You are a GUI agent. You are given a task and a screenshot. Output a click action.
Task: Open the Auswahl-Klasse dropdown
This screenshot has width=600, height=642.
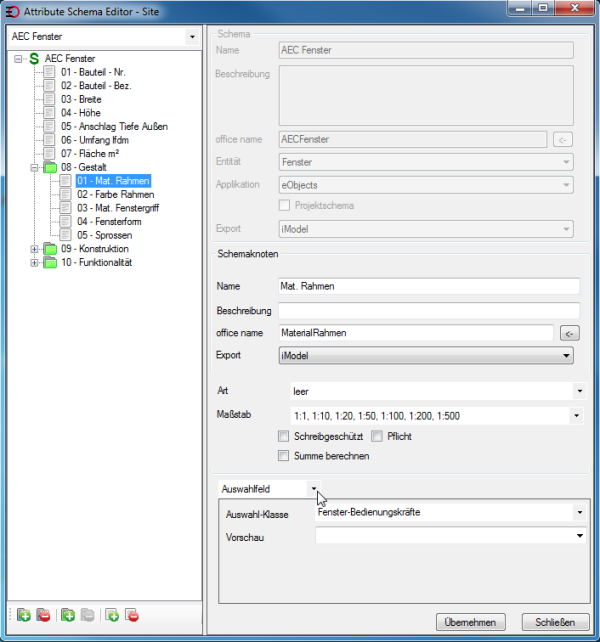(580, 512)
